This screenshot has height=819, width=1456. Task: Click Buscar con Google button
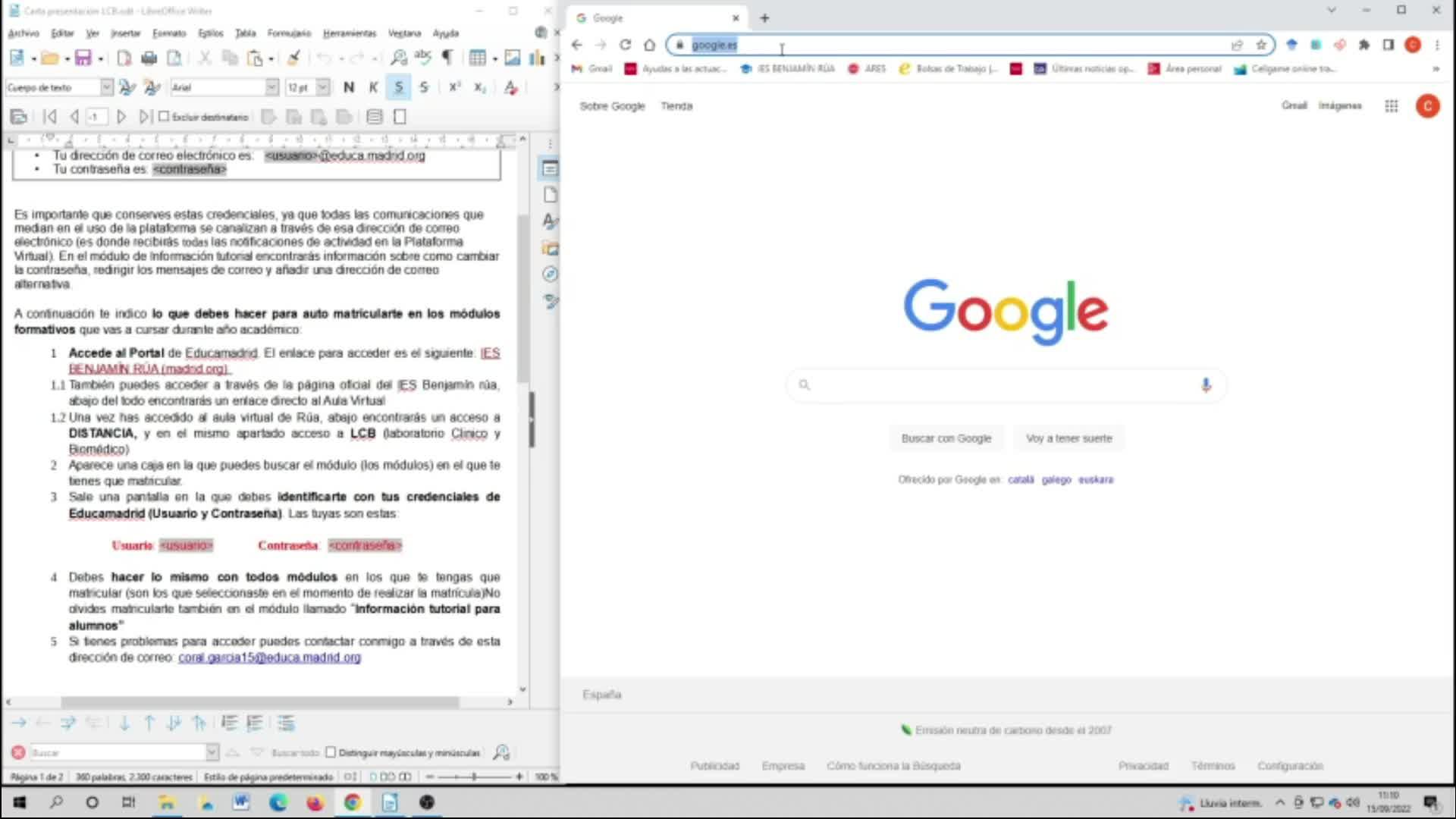(x=946, y=438)
